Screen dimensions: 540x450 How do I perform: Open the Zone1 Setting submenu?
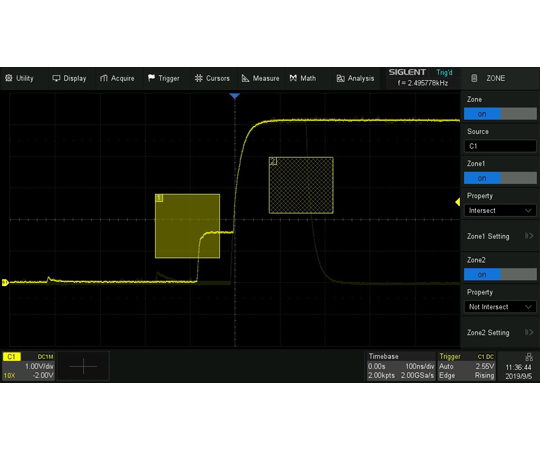pos(500,236)
